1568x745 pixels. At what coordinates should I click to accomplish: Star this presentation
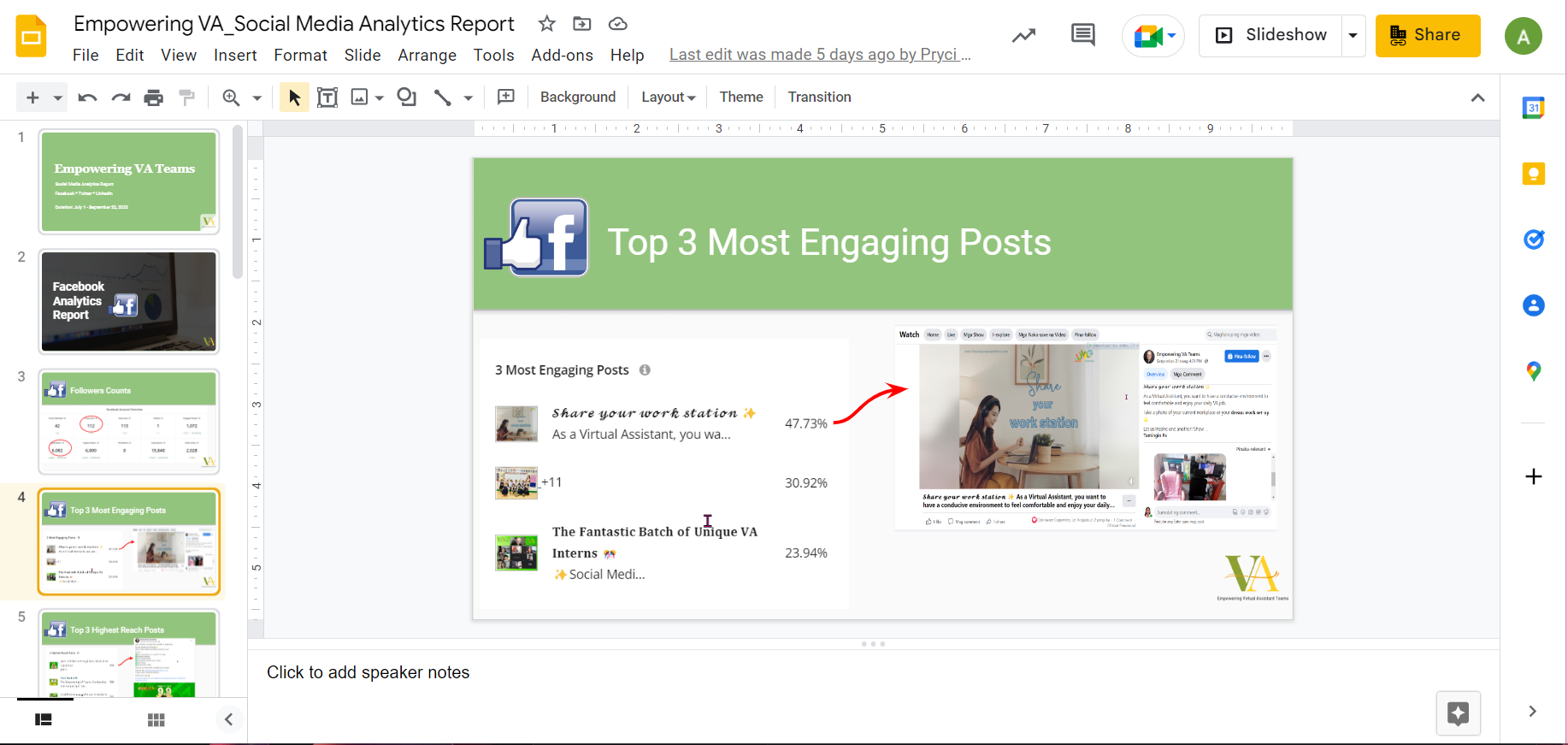547,24
